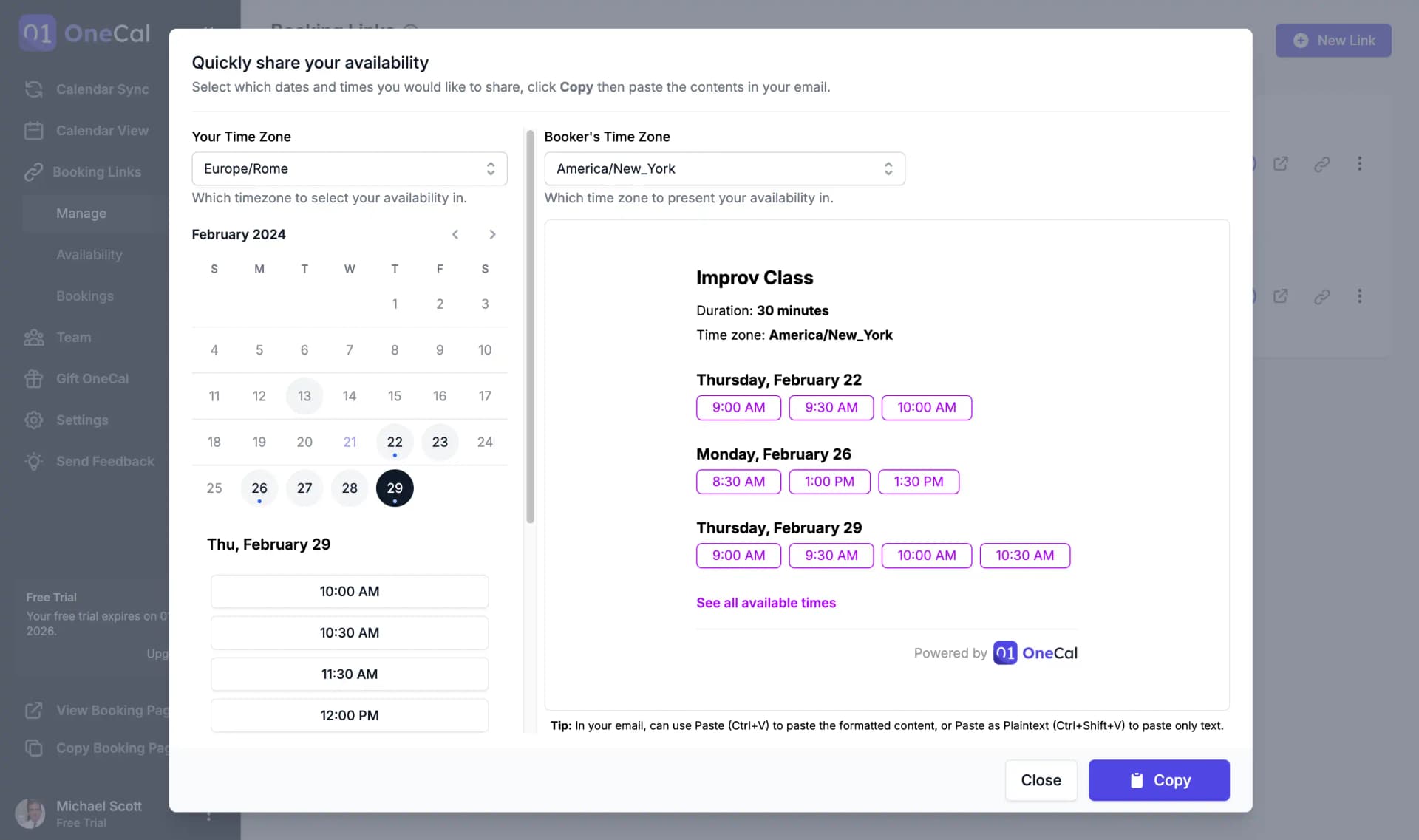This screenshot has width=1419, height=840.
Task: Click the Copy button to copy availability
Action: (x=1158, y=780)
